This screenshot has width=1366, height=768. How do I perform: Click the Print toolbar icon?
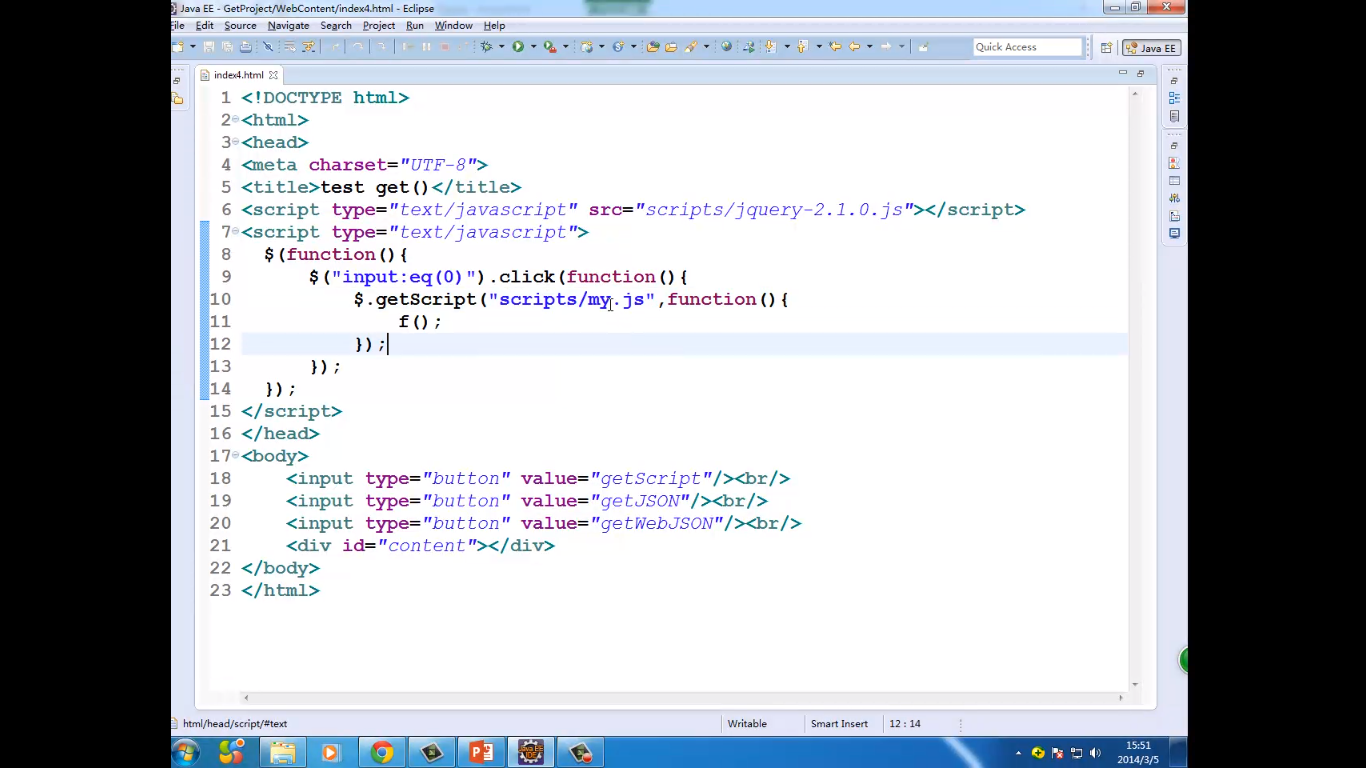pos(246,47)
